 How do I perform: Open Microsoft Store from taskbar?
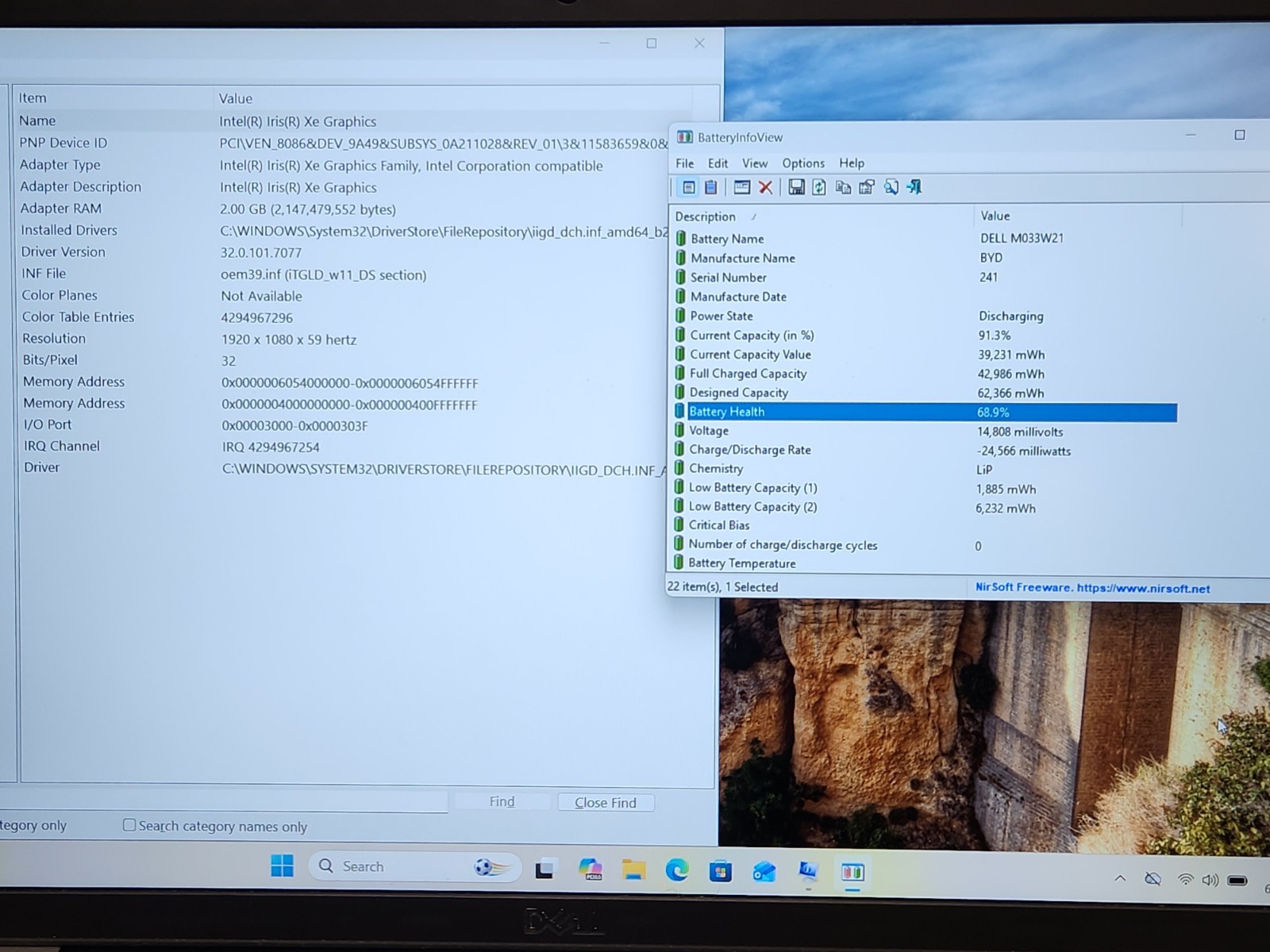(721, 872)
